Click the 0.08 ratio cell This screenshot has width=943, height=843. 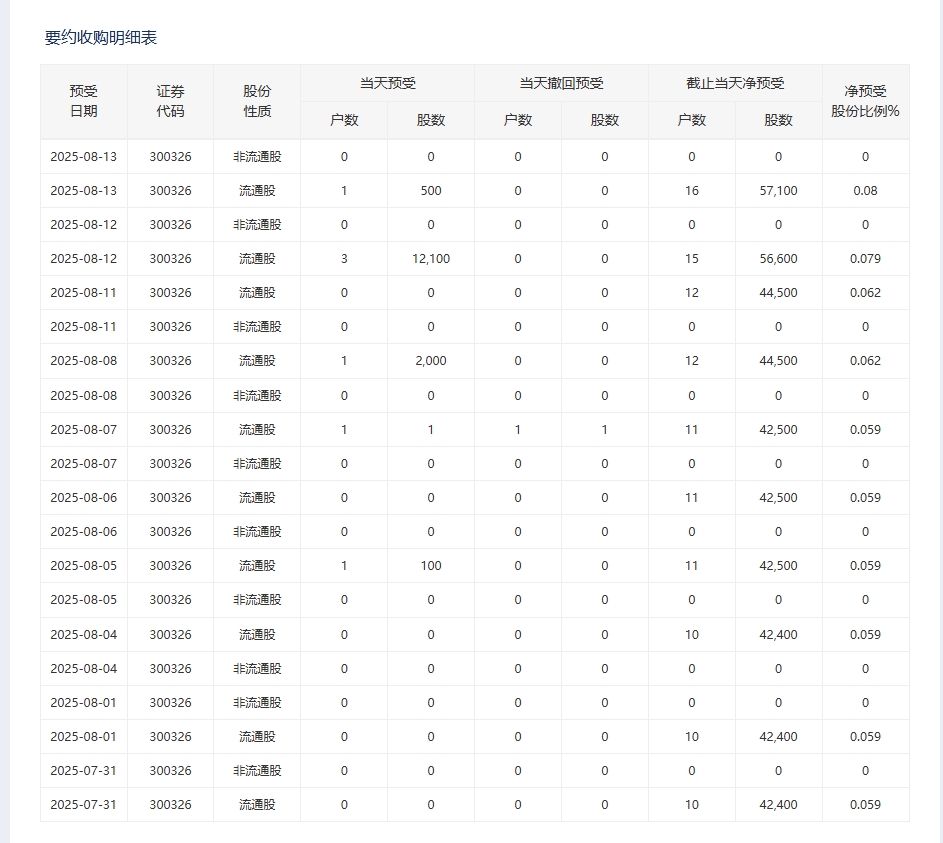(x=865, y=191)
